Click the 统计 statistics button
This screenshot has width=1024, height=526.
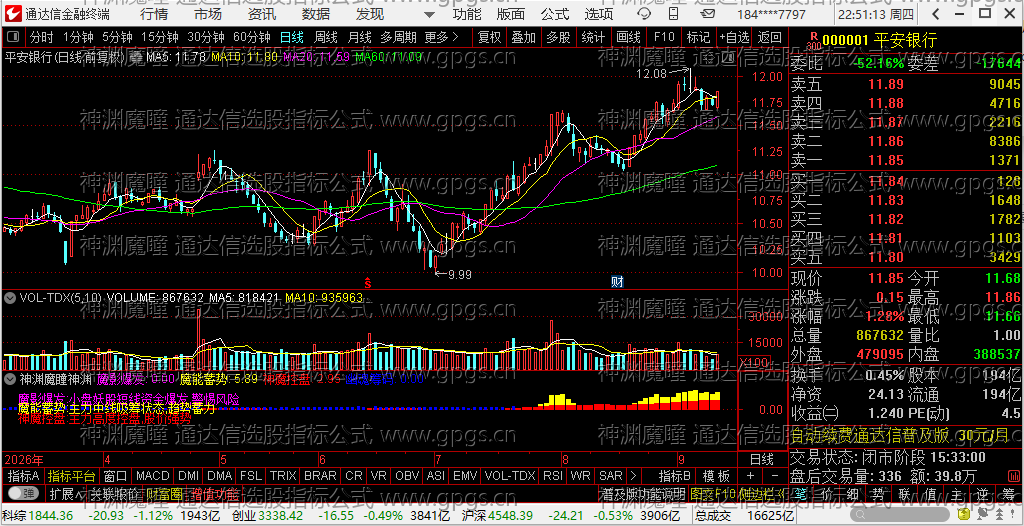click(x=593, y=37)
